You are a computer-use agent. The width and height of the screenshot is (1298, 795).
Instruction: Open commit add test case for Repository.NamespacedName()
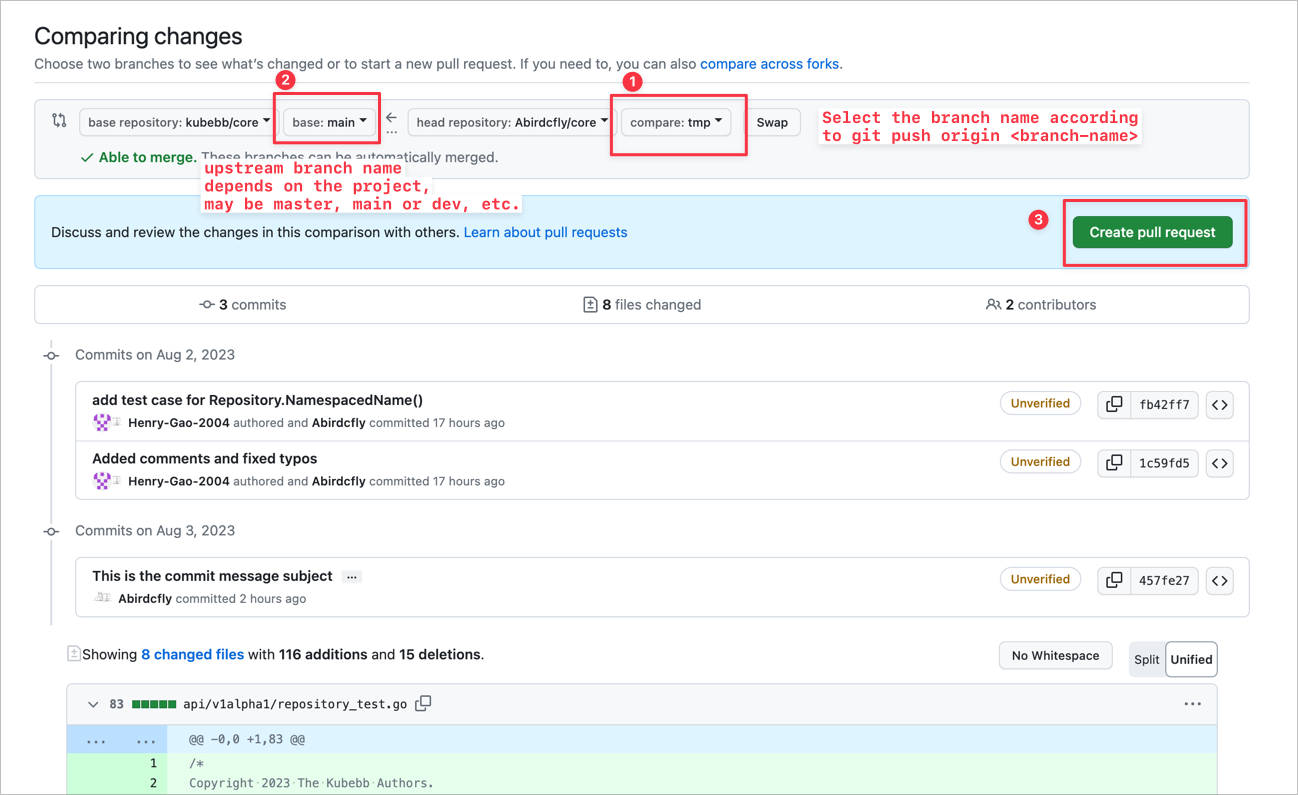pyautogui.click(x=257, y=400)
